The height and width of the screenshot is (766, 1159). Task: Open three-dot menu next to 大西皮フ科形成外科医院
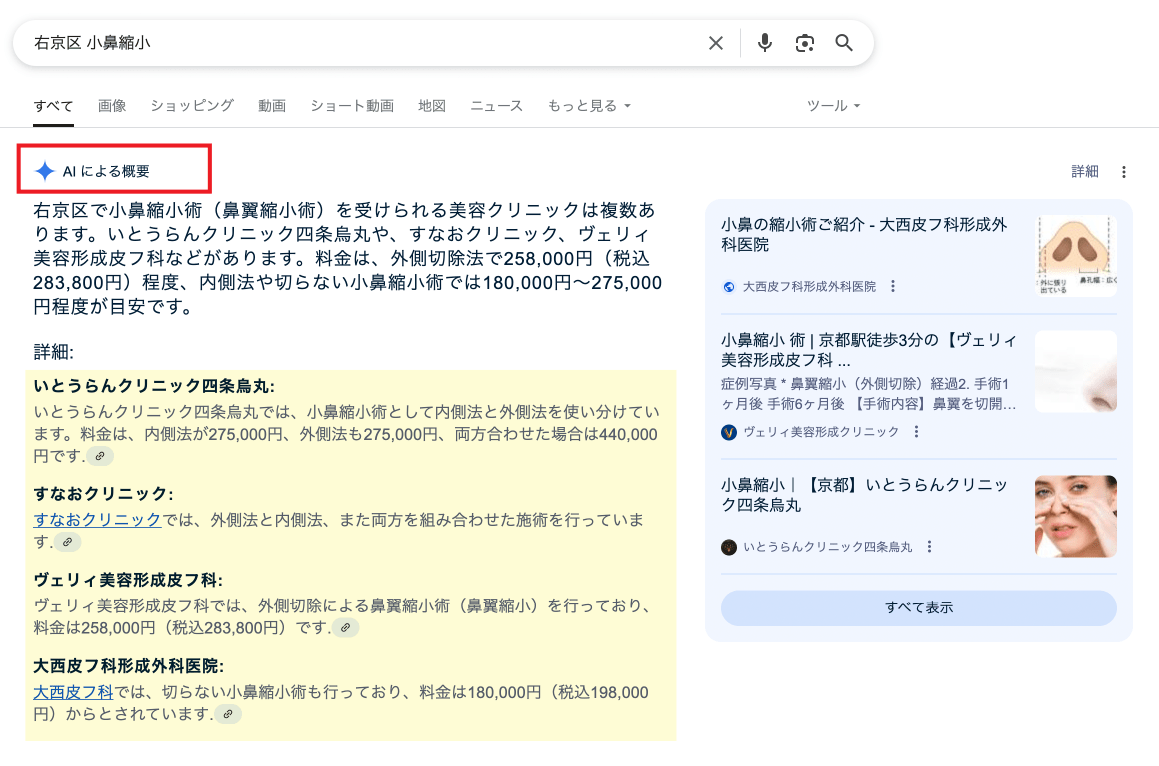893,286
